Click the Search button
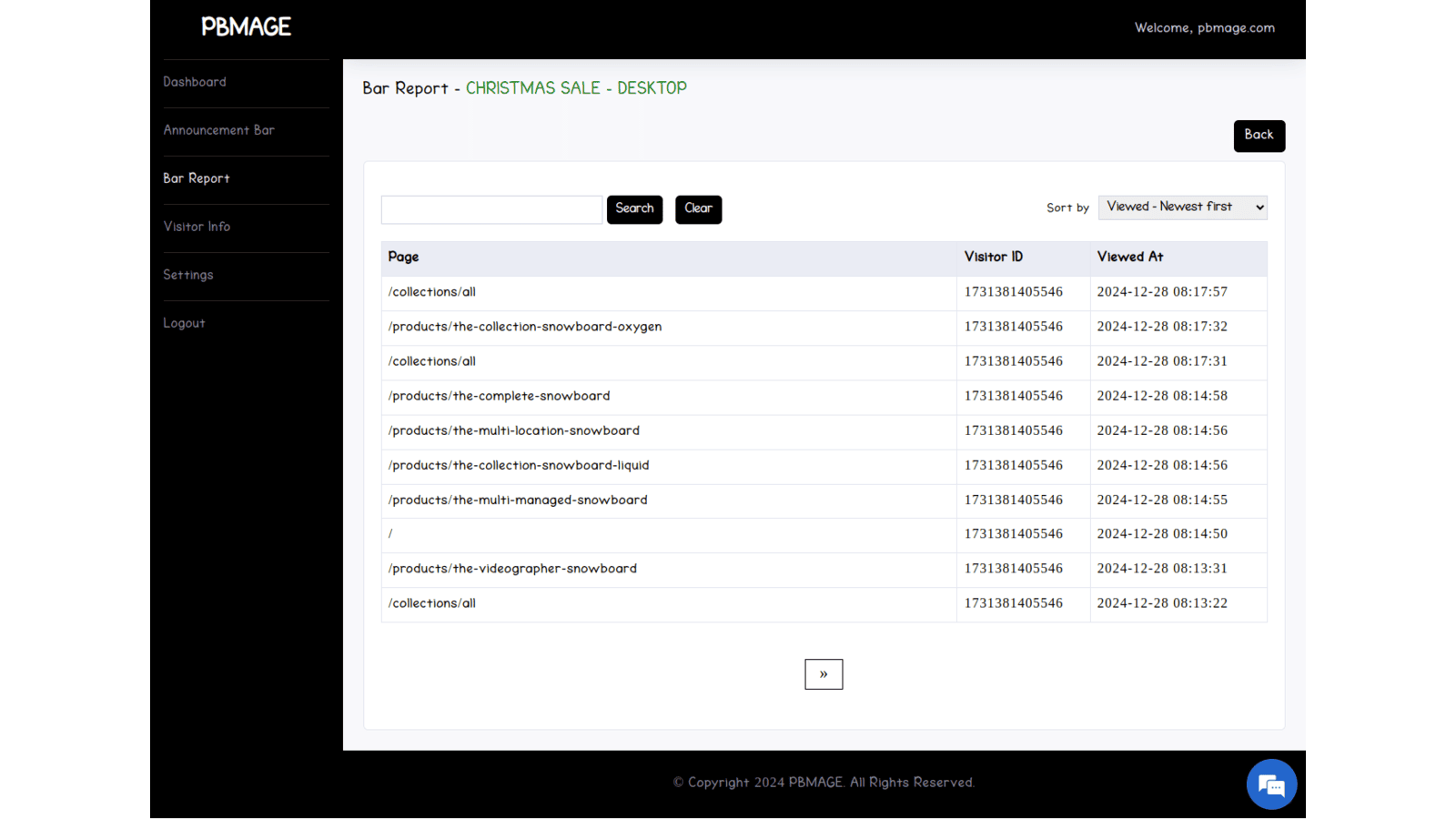 coord(634,209)
